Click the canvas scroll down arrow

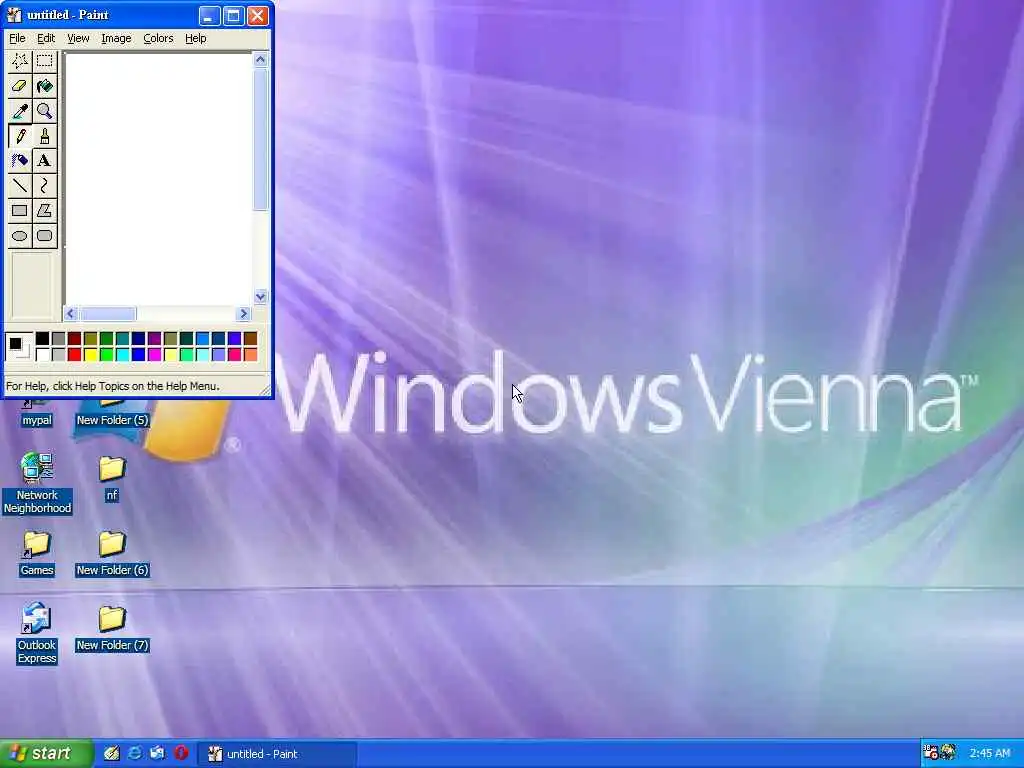point(261,296)
